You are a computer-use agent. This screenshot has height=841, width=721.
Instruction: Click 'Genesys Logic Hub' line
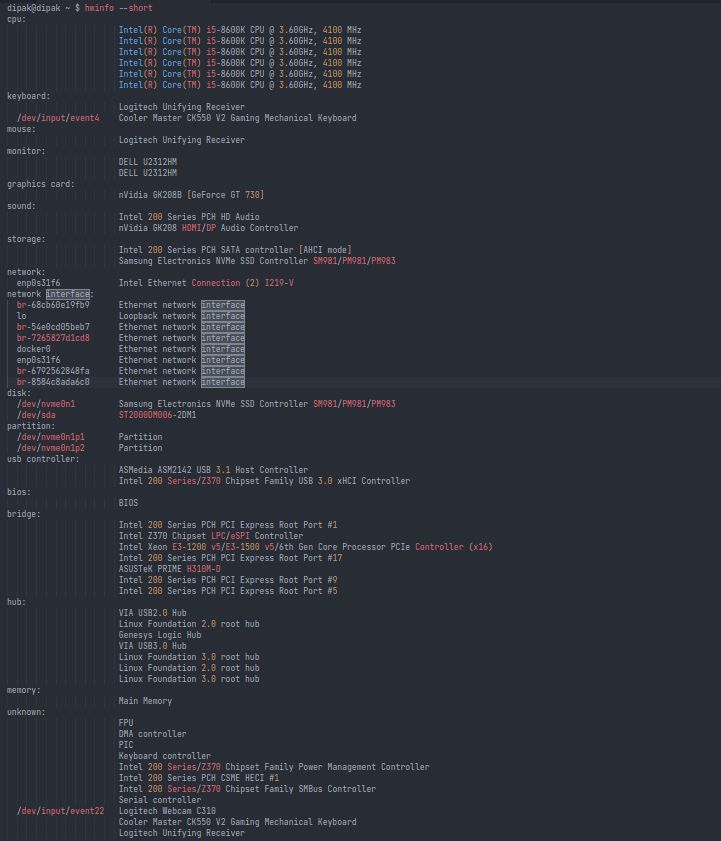pos(160,635)
